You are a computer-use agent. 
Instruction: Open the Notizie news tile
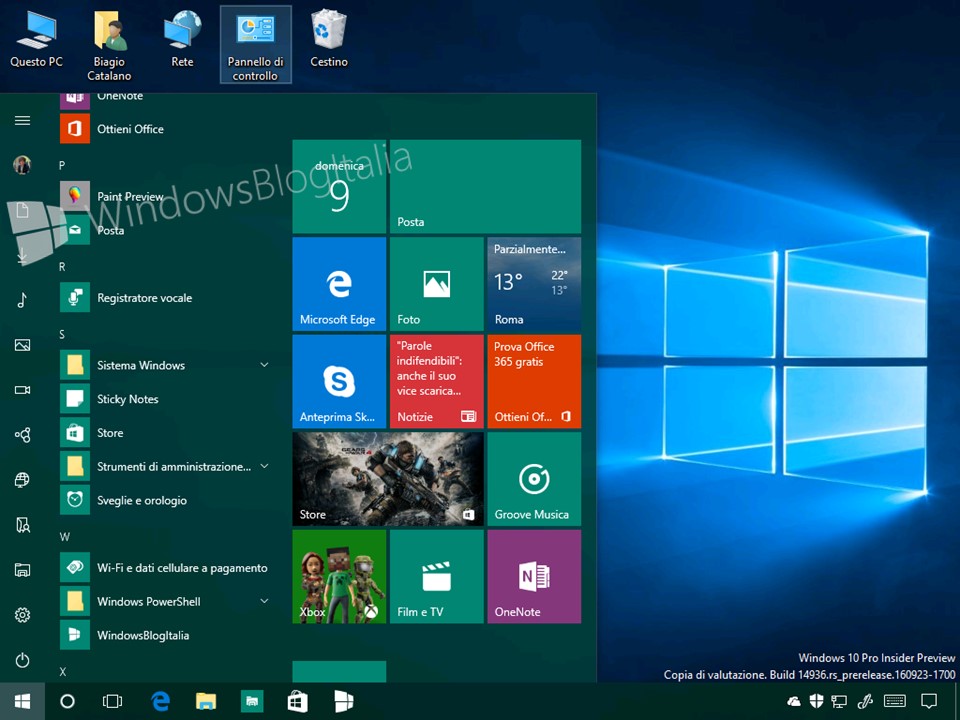pyautogui.click(x=437, y=381)
